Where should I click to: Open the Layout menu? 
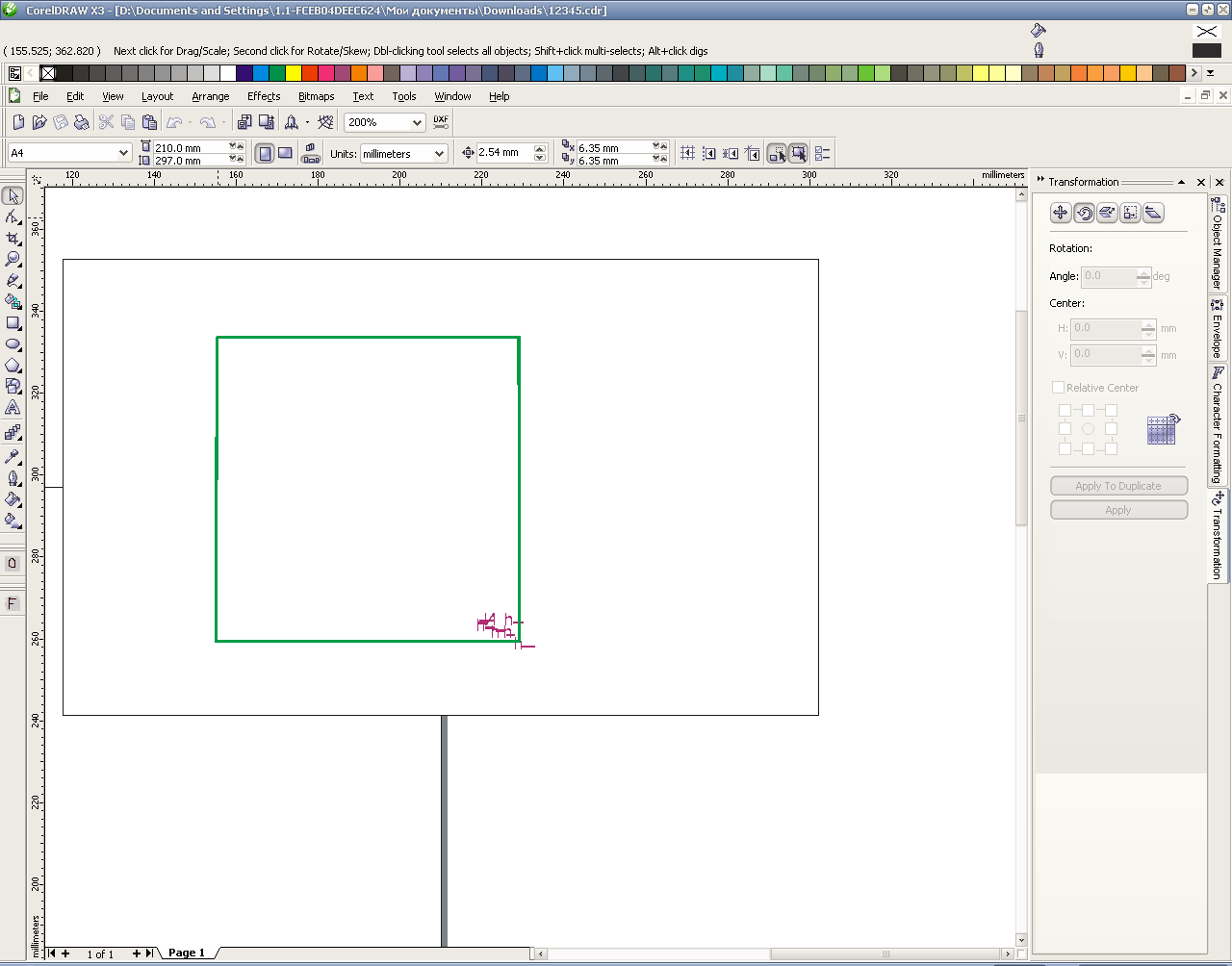tap(157, 96)
